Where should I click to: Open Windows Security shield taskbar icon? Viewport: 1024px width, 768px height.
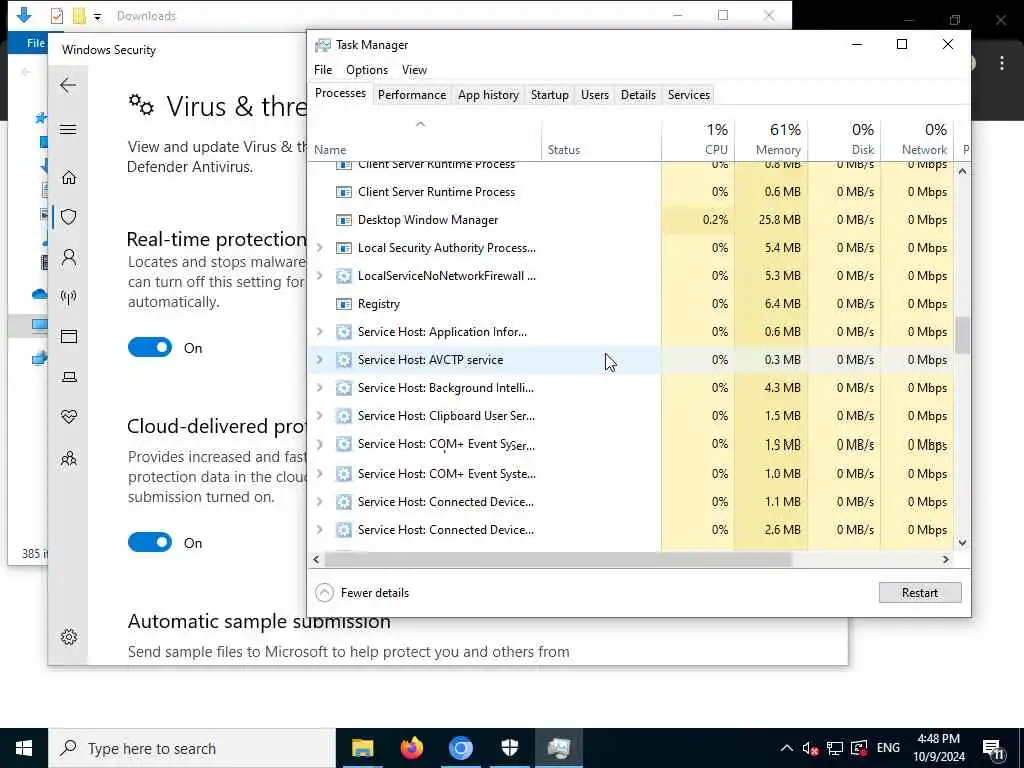tap(510, 748)
